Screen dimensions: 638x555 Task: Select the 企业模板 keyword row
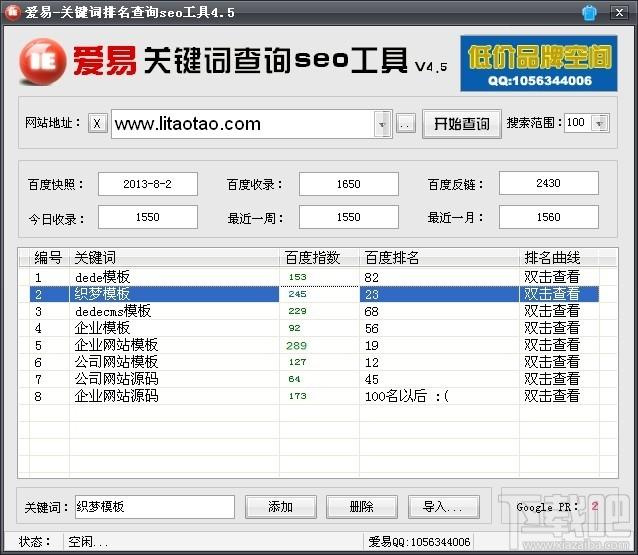coord(314,328)
